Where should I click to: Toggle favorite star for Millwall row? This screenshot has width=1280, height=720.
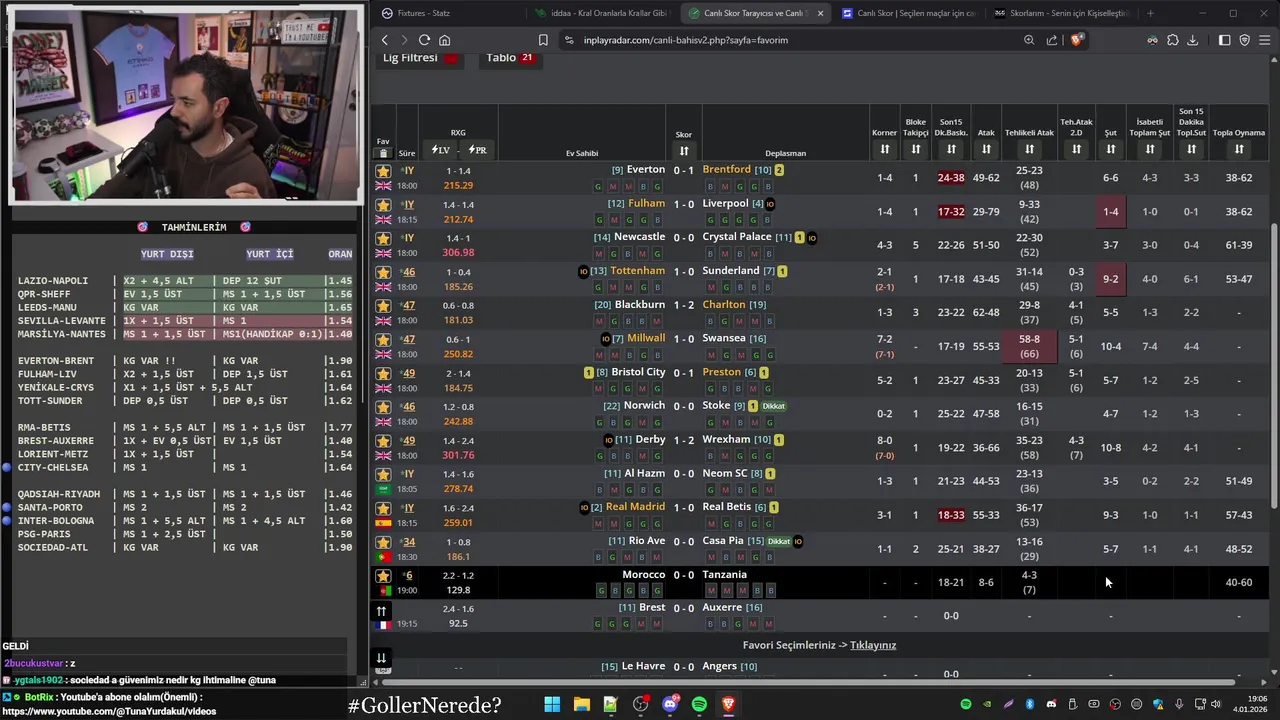pos(383,340)
